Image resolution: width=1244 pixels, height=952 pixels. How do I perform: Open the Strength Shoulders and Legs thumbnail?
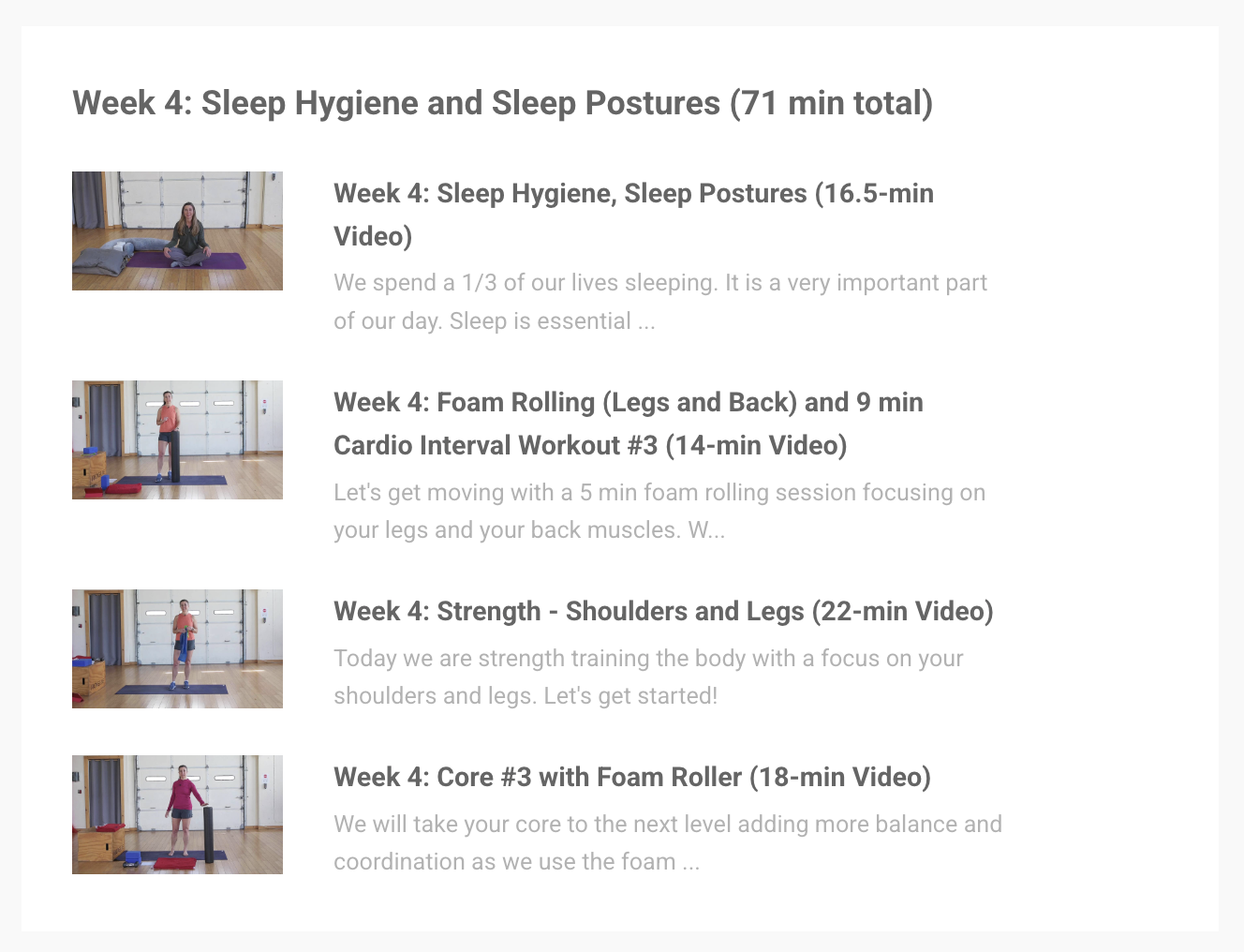coord(177,648)
